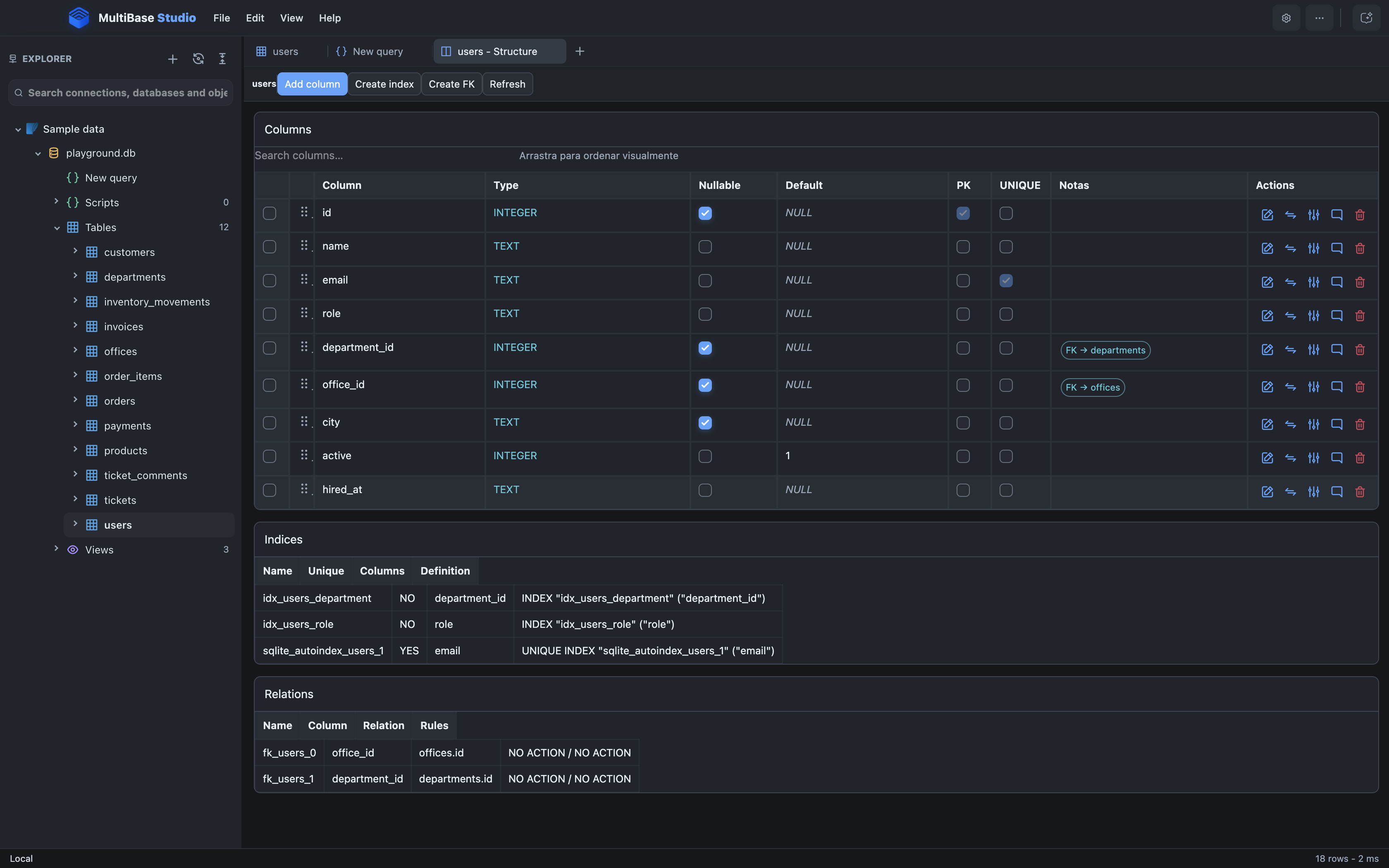The width and height of the screenshot is (1389, 868).
Task: Open the three-dots more menu in top bar
Action: coord(1320,18)
